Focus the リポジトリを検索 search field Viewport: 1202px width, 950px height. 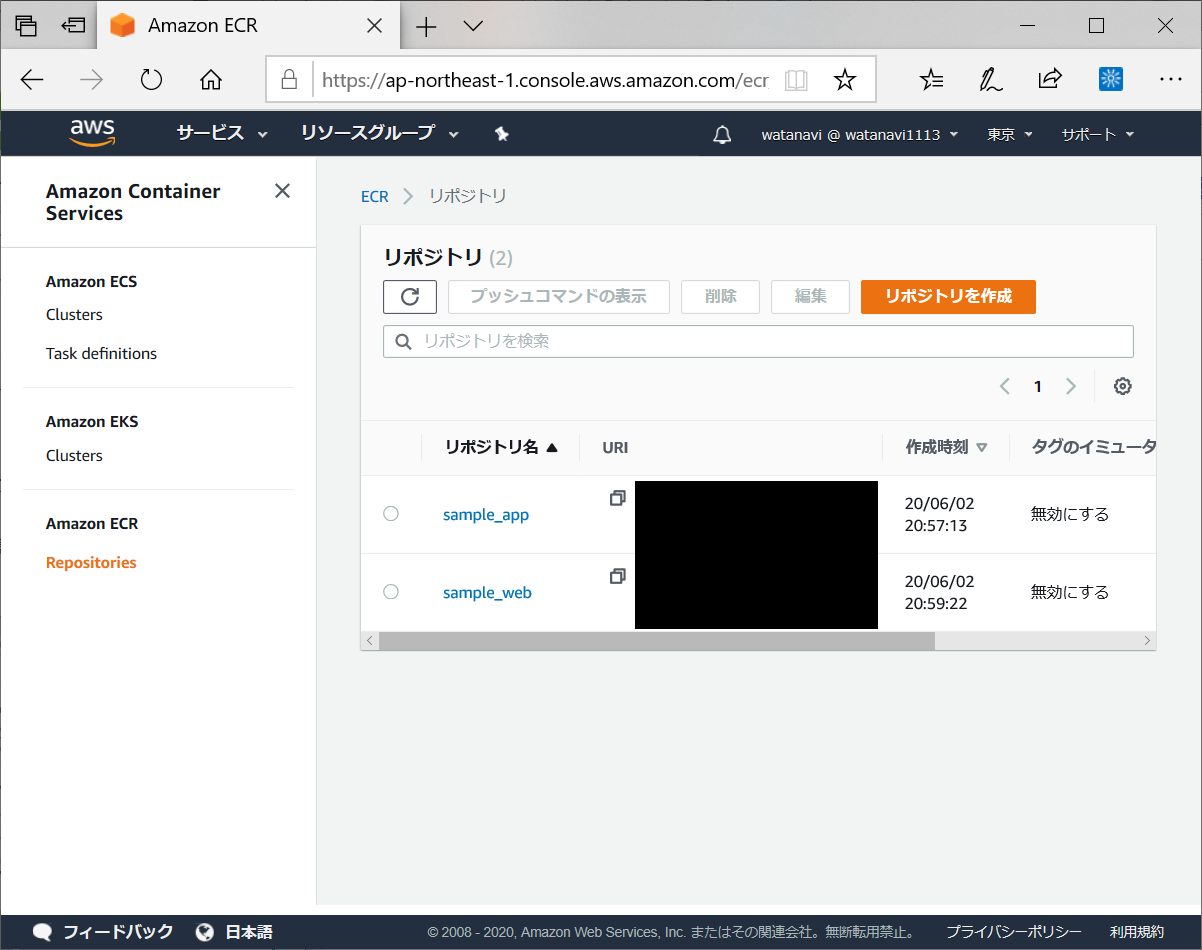(758, 341)
